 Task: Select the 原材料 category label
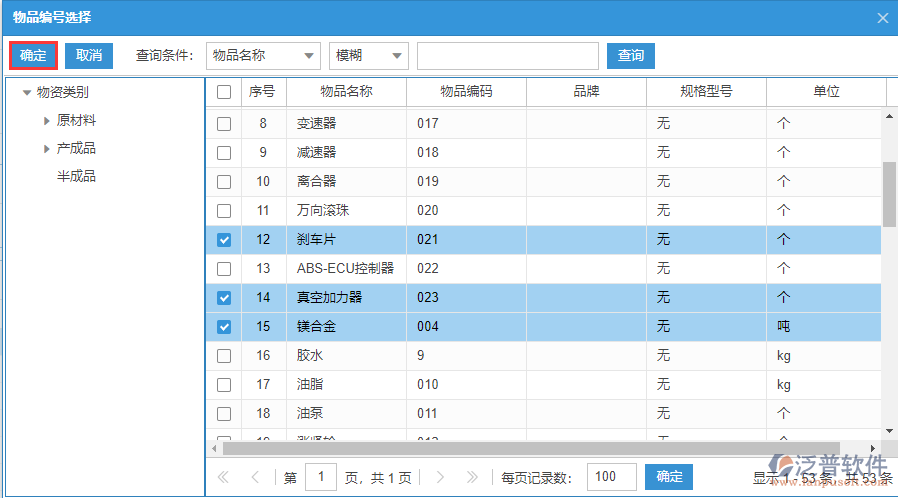pos(76,121)
